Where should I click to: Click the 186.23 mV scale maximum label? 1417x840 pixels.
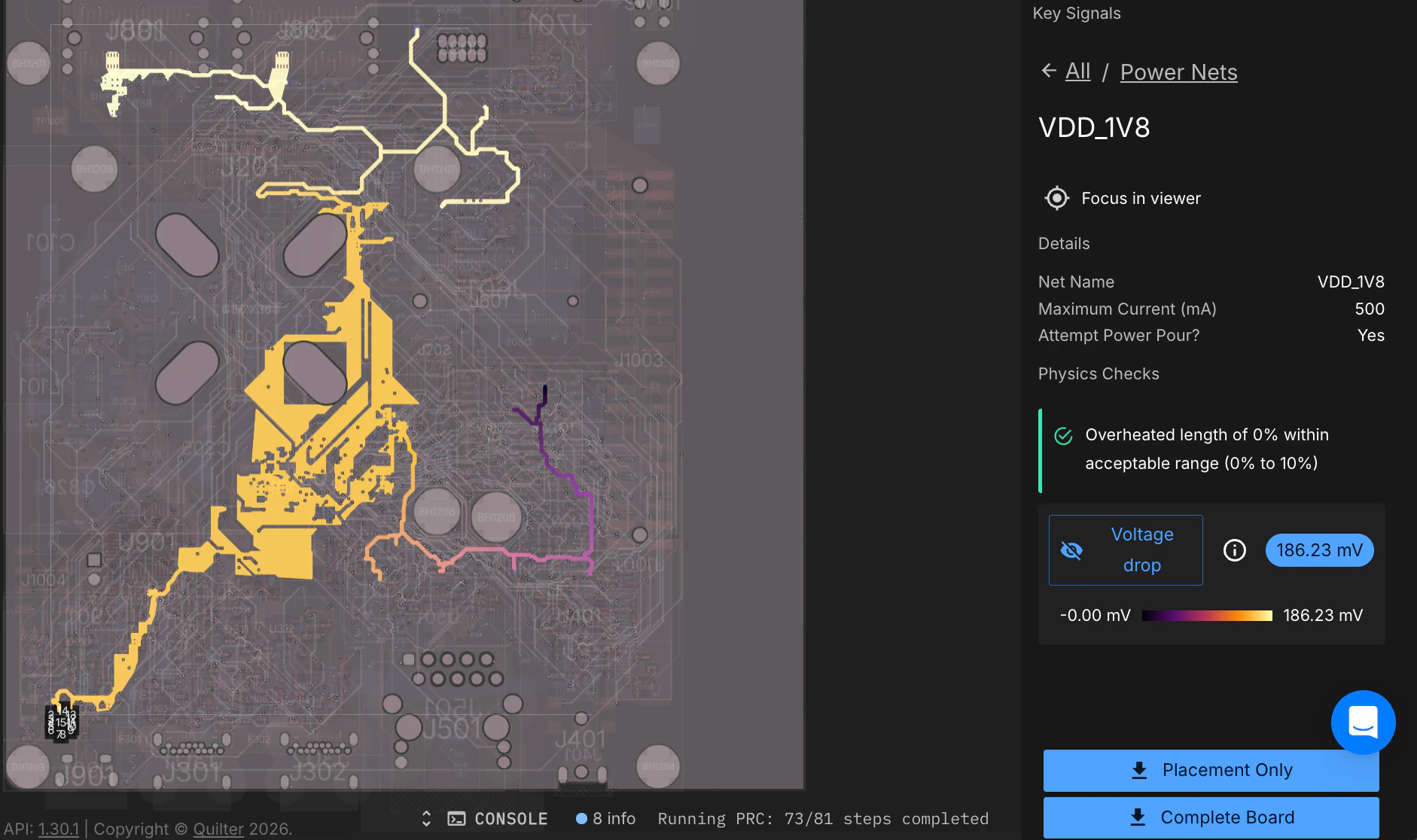point(1323,615)
